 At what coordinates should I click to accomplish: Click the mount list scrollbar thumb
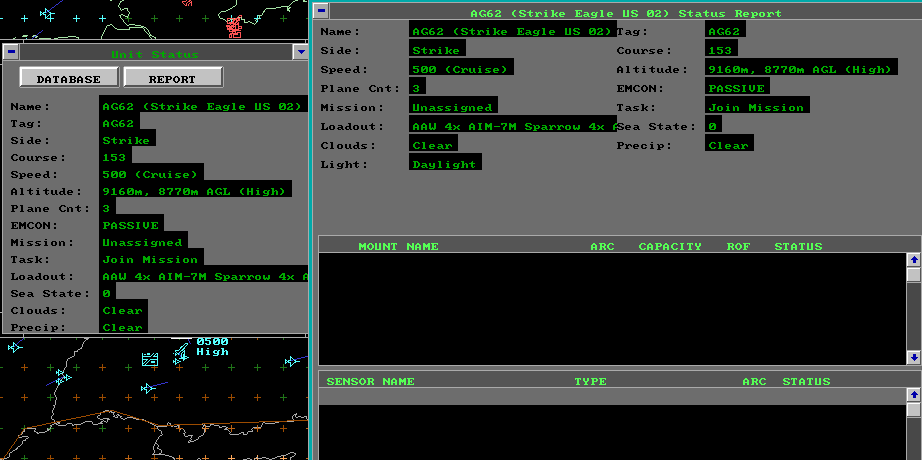pos(914,274)
